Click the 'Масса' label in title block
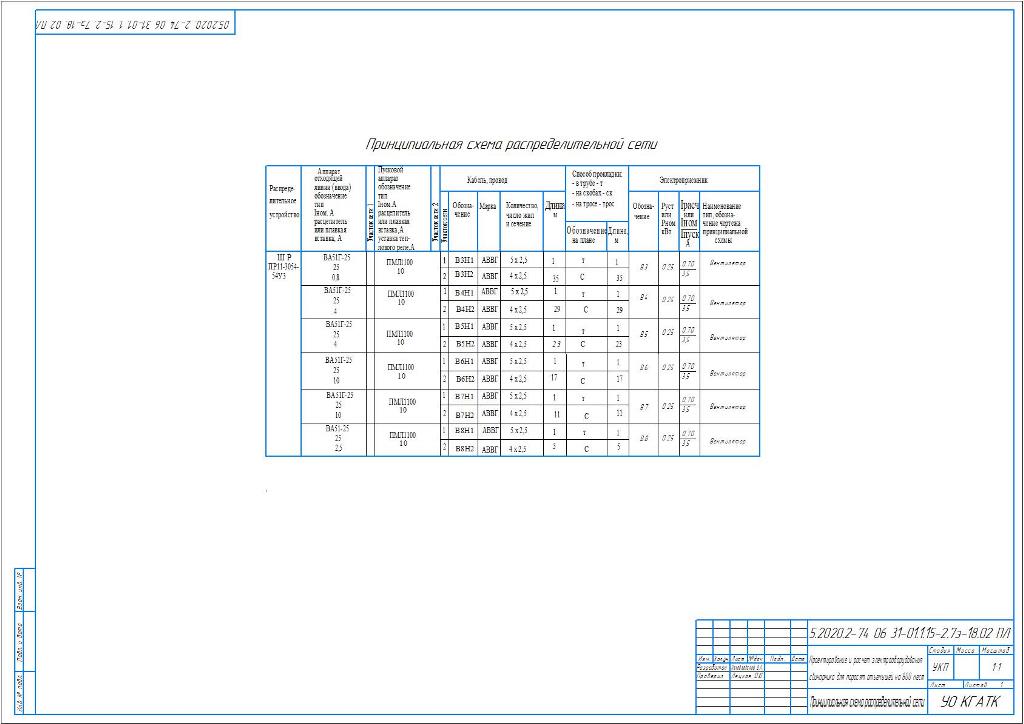 [x=965, y=651]
